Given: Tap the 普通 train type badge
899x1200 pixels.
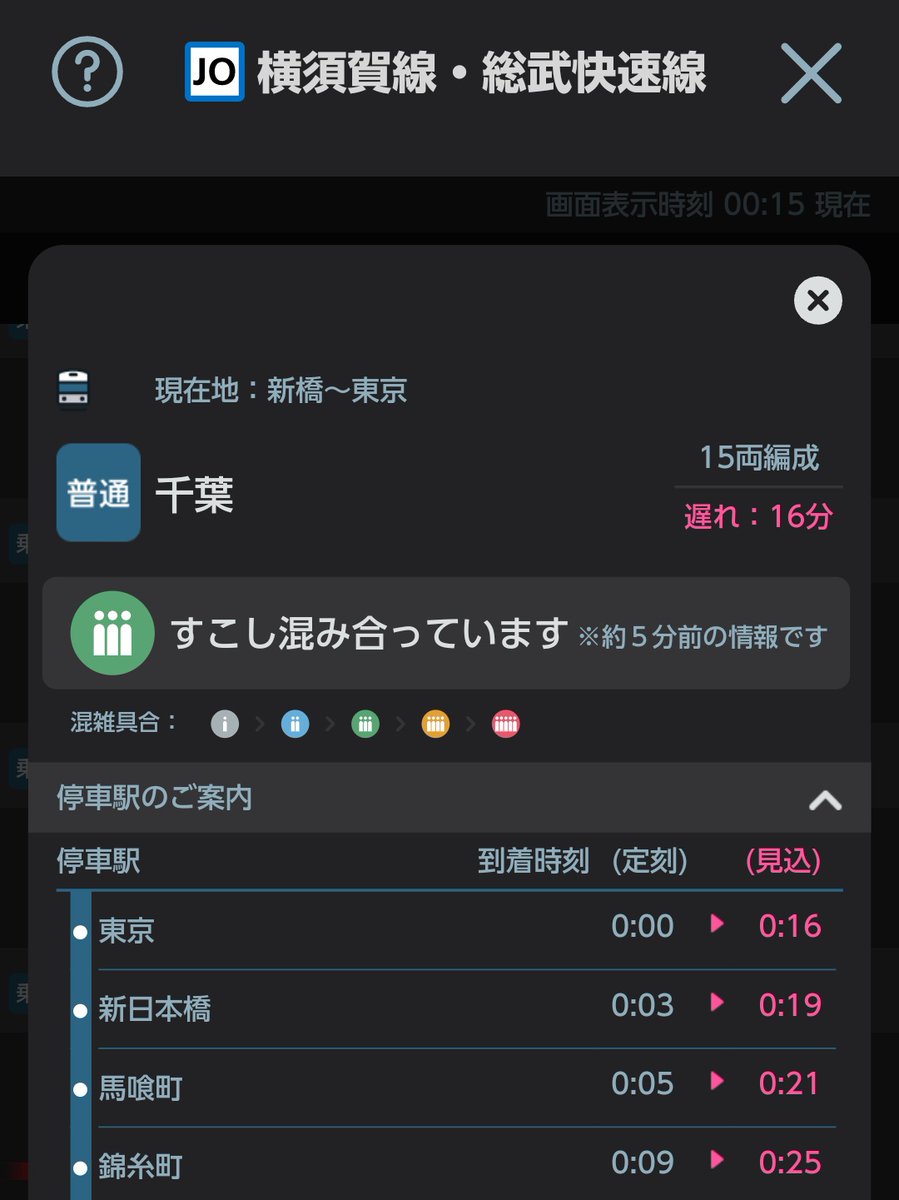Looking at the screenshot, I should pyautogui.click(x=98, y=493).
